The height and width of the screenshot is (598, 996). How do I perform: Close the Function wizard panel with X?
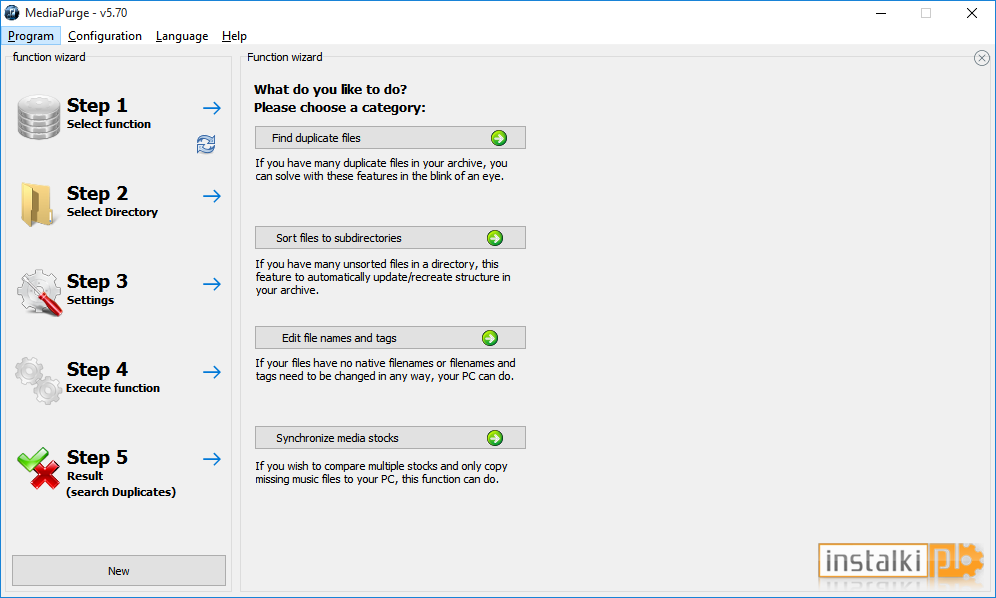981,58
